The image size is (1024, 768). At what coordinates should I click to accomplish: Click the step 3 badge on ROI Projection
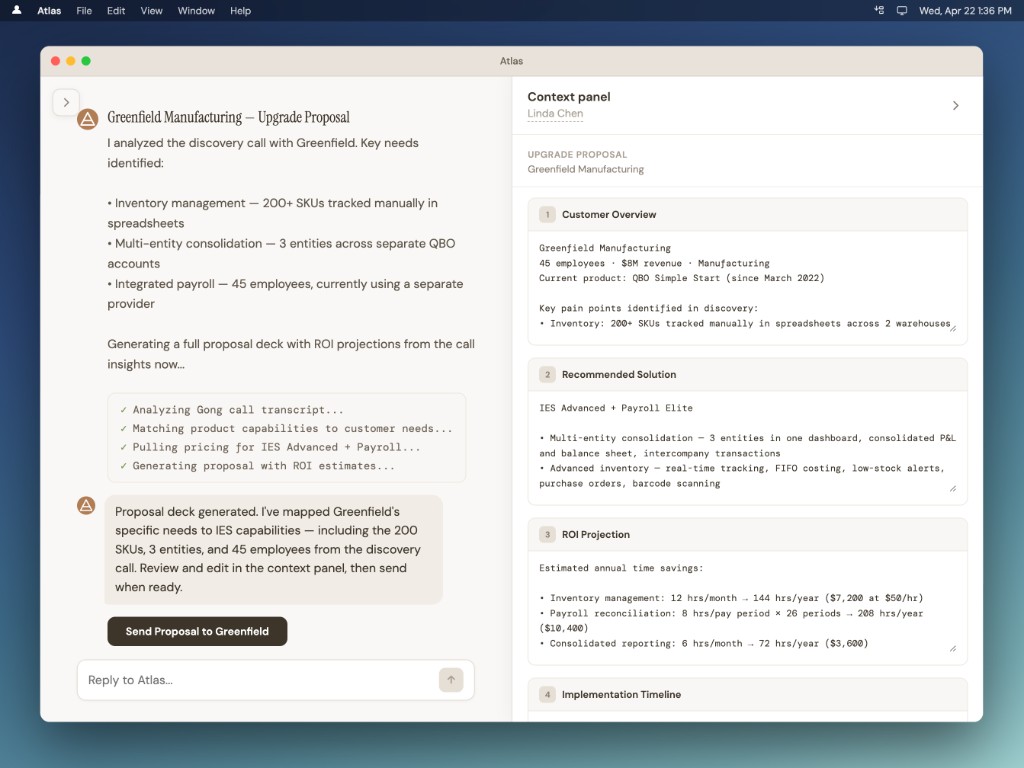[547, 535]
